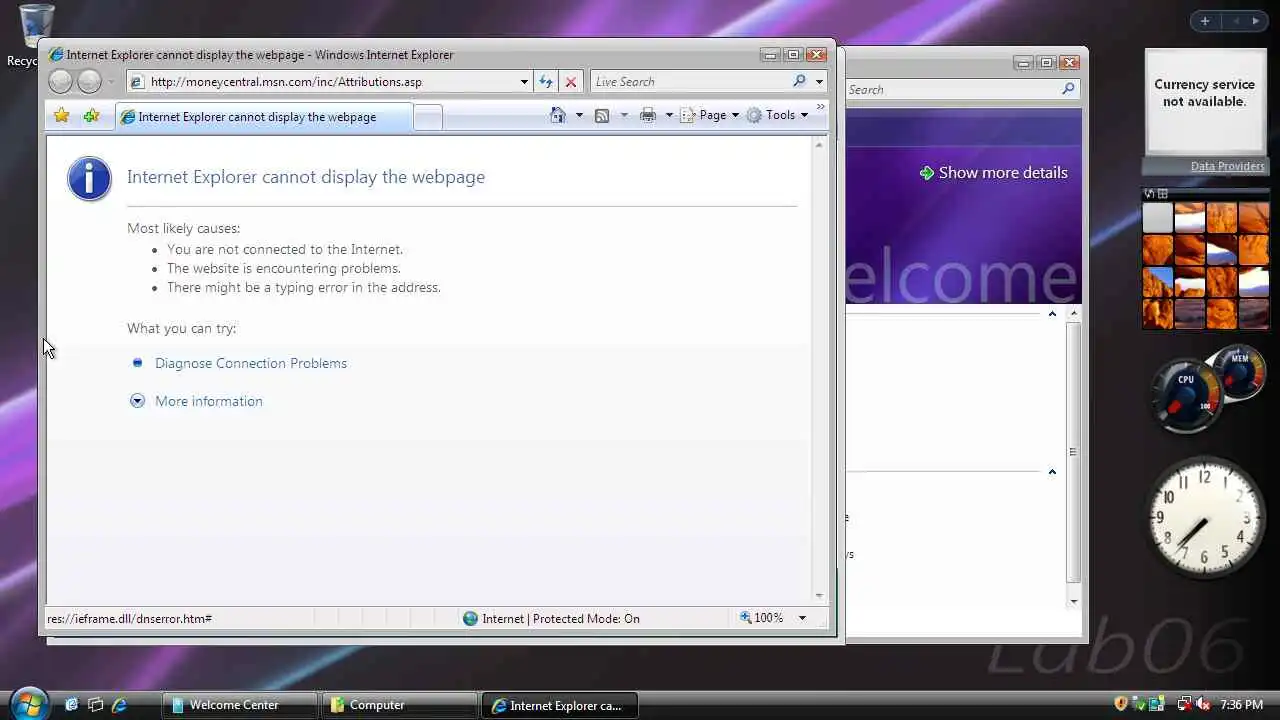Click the Currency service not available gadget
Image resolution: width=1280 pixels, height=720 pixels.
pyautogui.click(x=1204, y=101)
